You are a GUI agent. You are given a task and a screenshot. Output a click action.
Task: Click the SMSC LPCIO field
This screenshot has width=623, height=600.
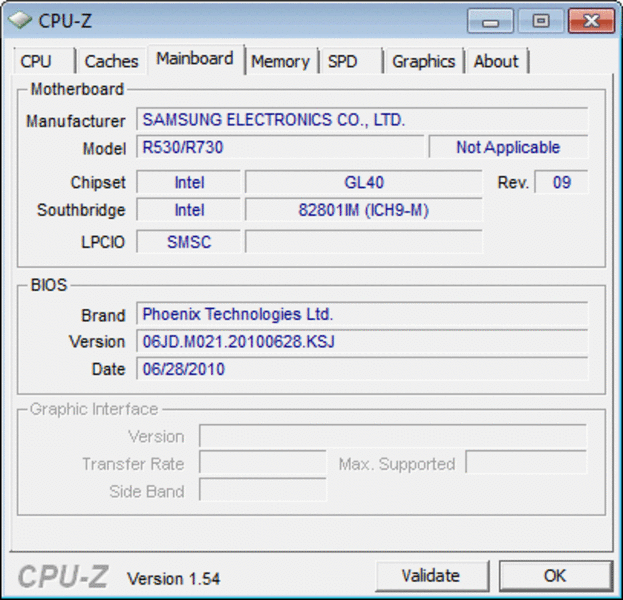point(189,242)
